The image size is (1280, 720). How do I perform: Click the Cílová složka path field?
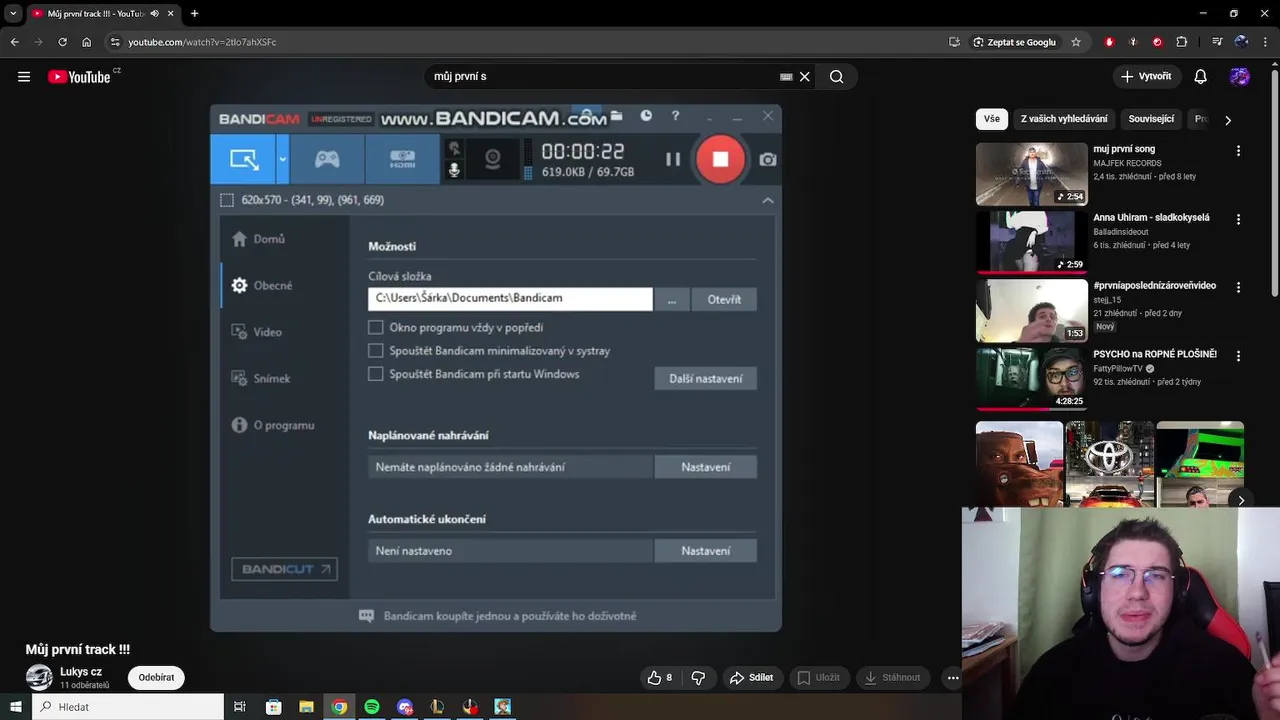pos(510,298)
